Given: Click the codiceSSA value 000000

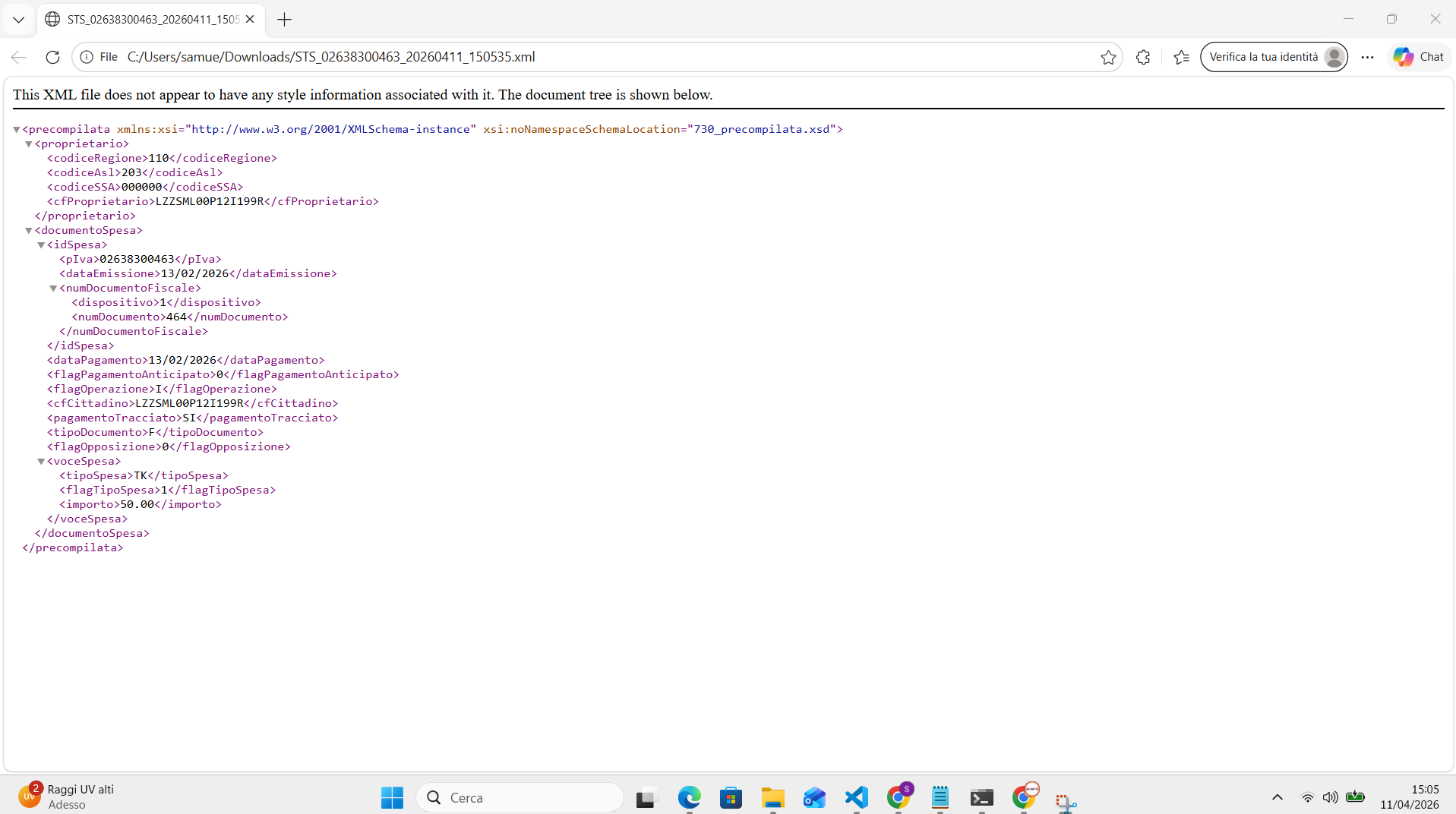Looking at the screenshot, I should pos(141,187).
